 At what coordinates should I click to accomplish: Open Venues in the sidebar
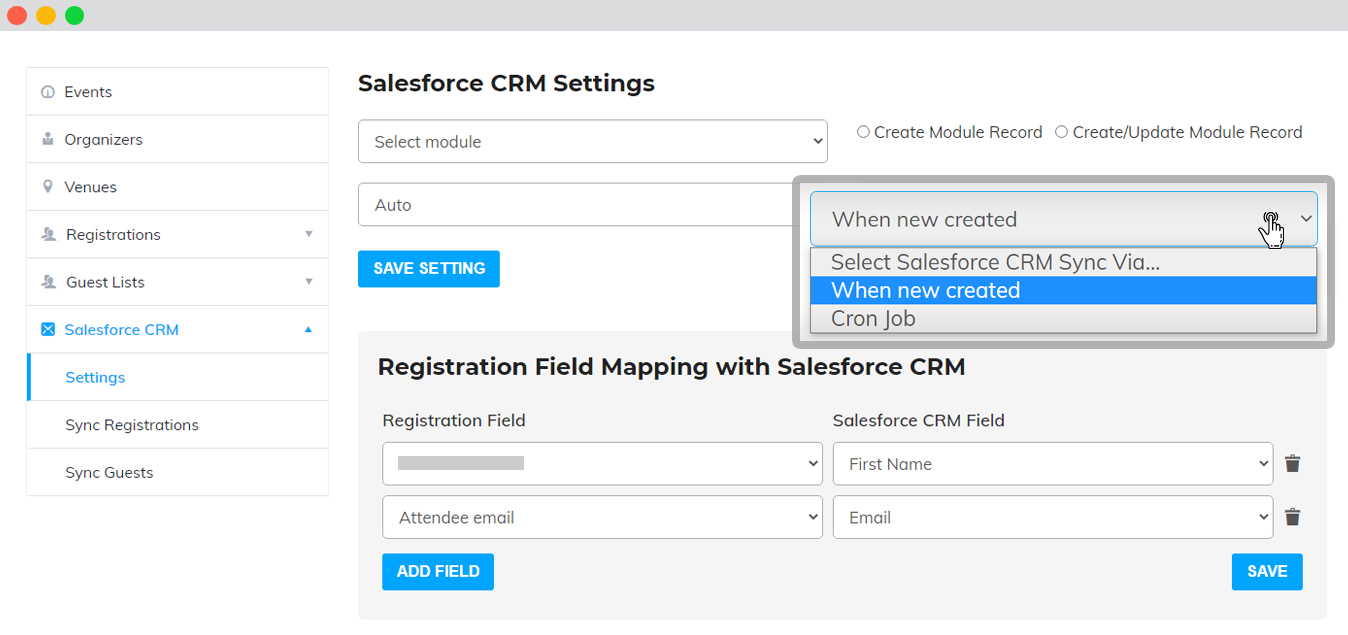(177, 187)
